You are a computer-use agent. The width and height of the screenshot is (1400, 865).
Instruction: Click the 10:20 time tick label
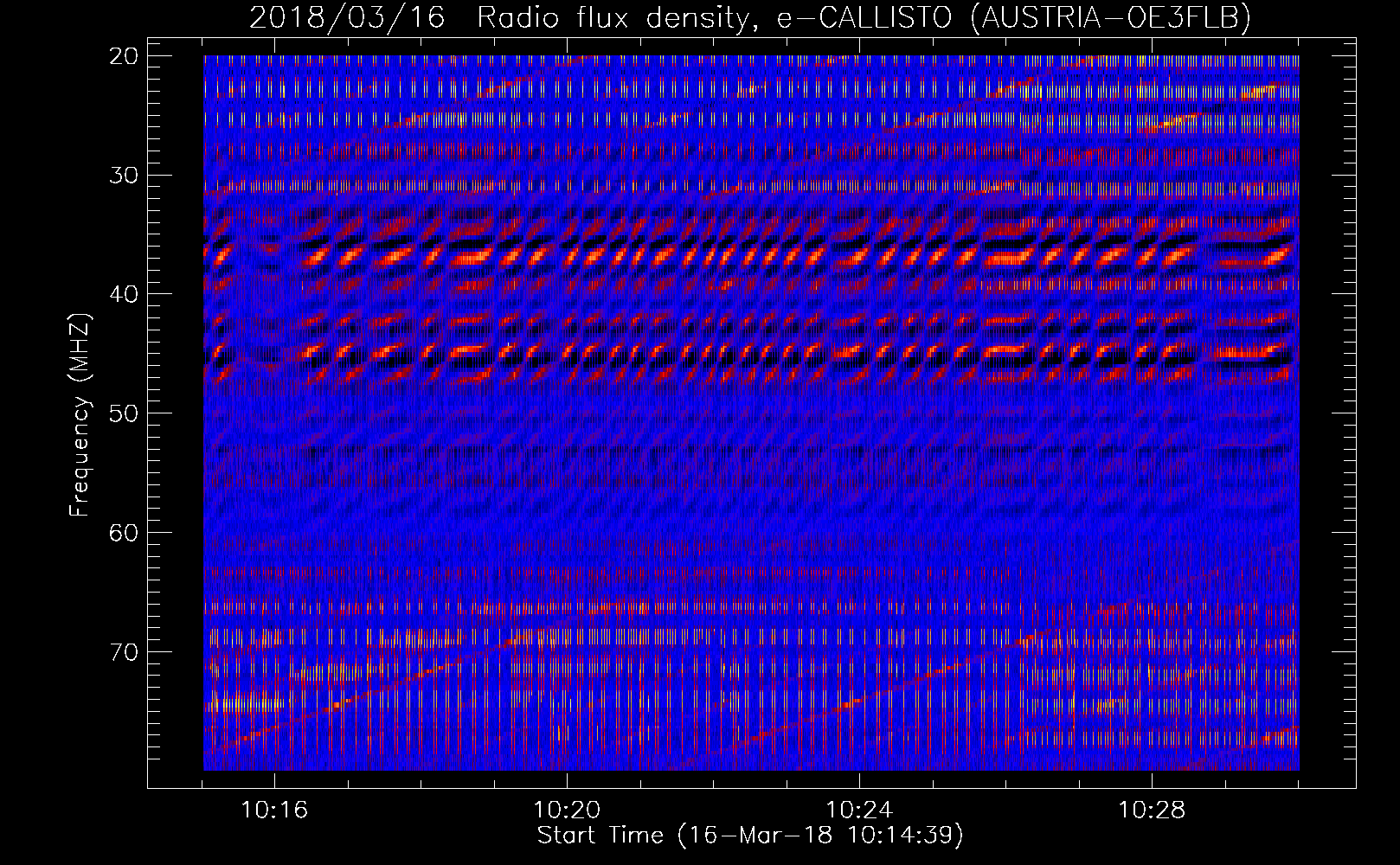[x=567, y=811]
